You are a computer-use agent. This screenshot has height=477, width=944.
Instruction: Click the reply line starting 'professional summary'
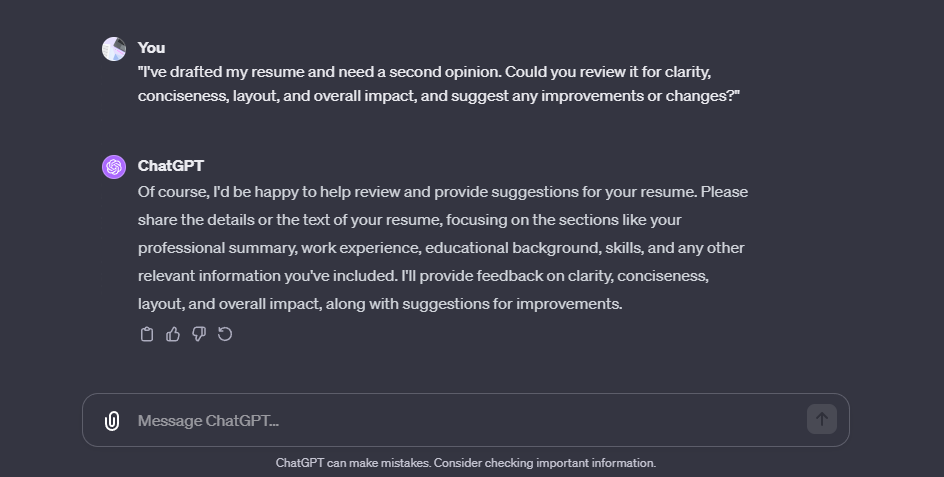pyautogui.click(x=441, y=248)
